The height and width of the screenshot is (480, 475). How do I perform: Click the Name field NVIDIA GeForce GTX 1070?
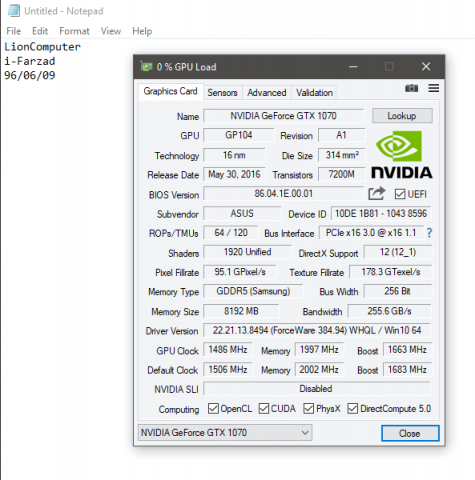coord(284,116)
